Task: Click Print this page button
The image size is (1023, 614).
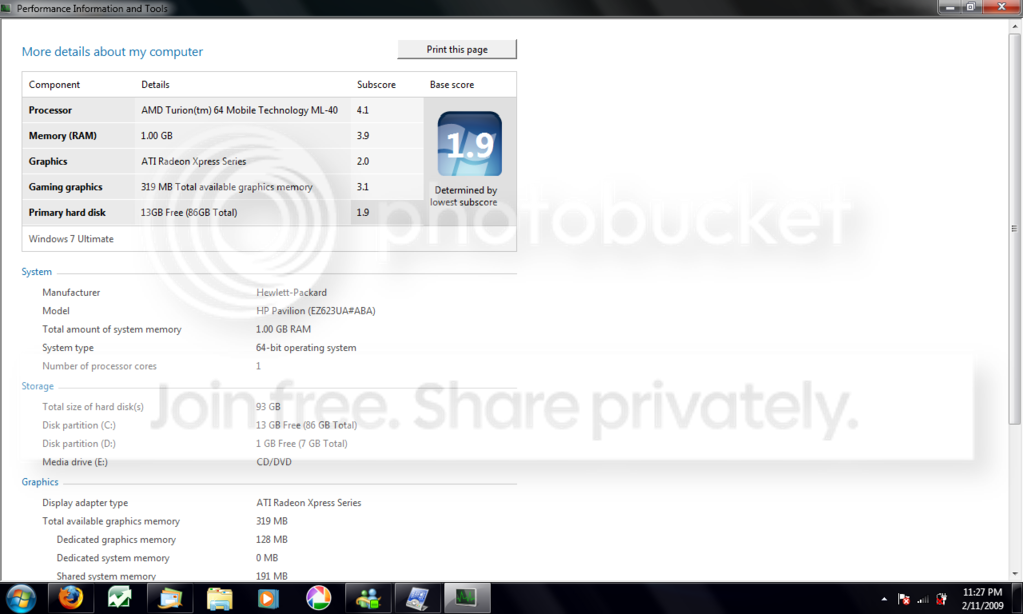Action: [457, 50]
